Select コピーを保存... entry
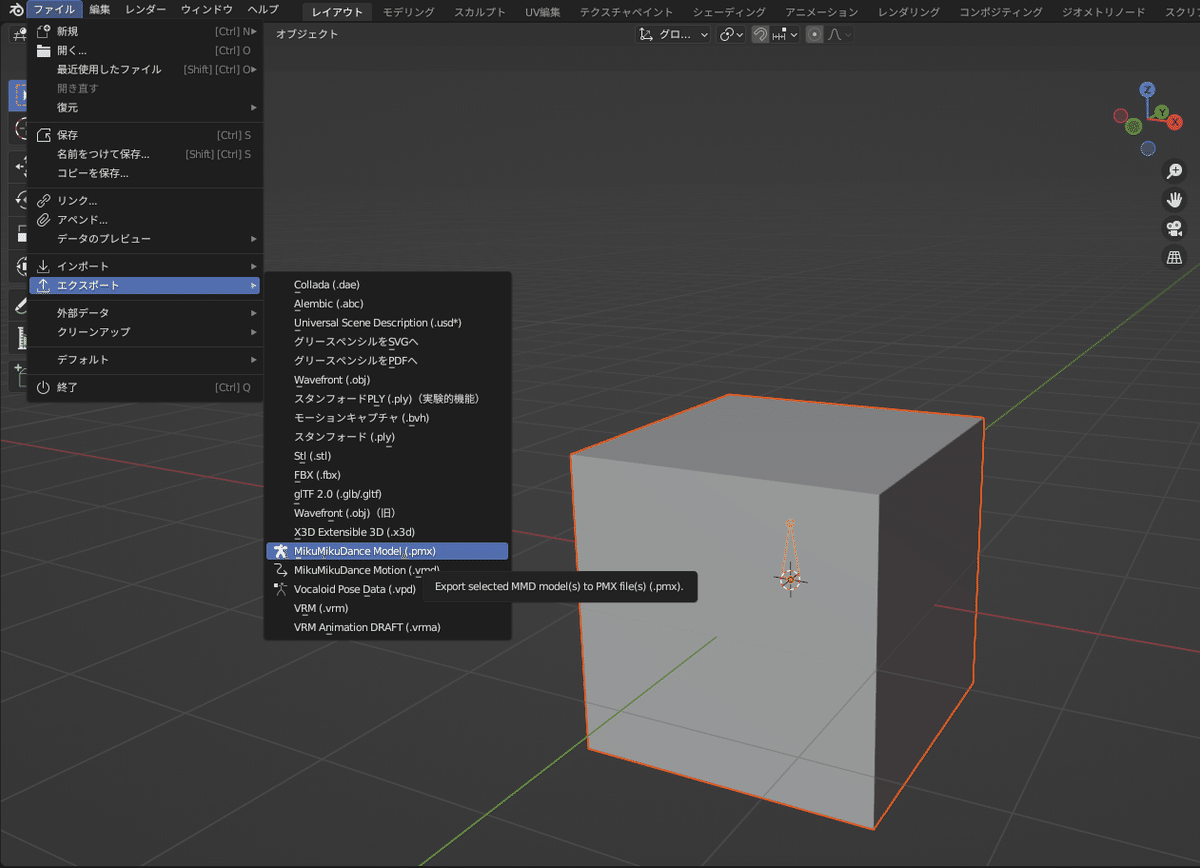Image resolution: width=1200 pixels, height=868 pixels. point(145,173)
